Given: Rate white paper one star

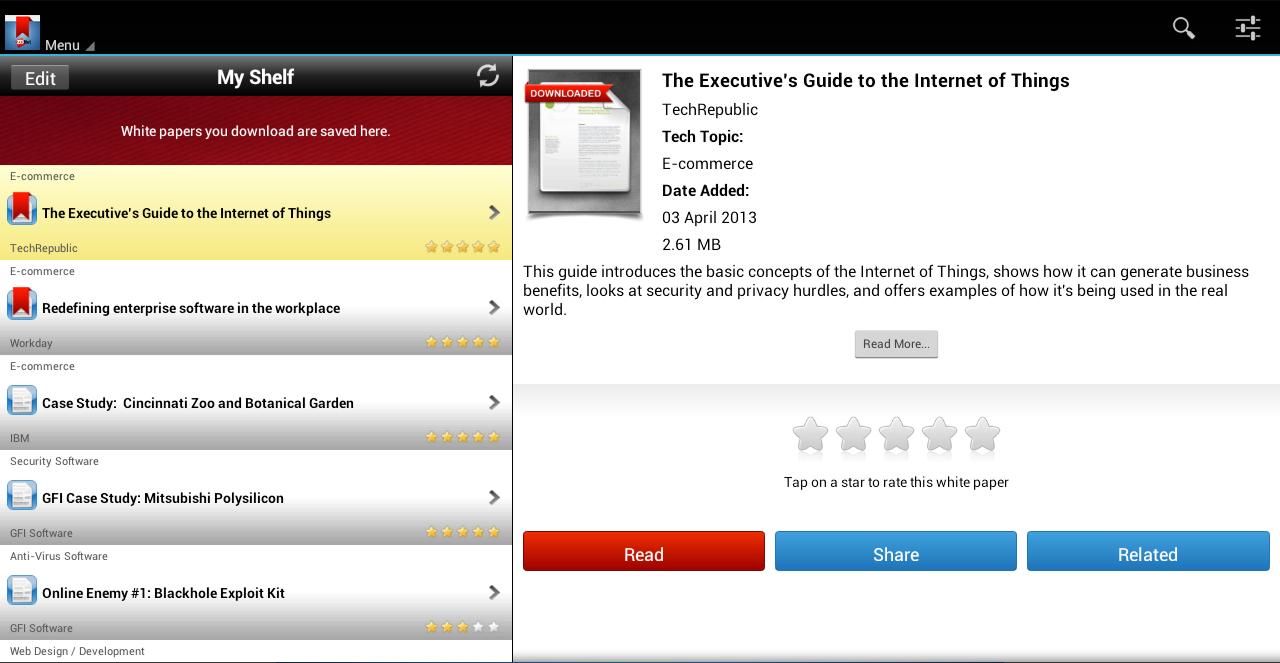Looking at the screenshot, I should point(810,436).
